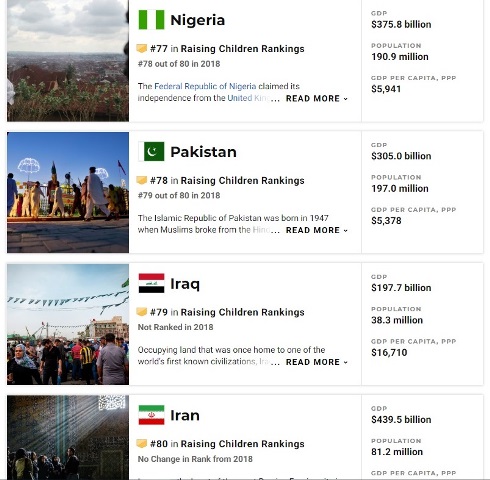
Task: Open Raising Children Rankings link under Pakistan
Action: (x=242, y=180)
